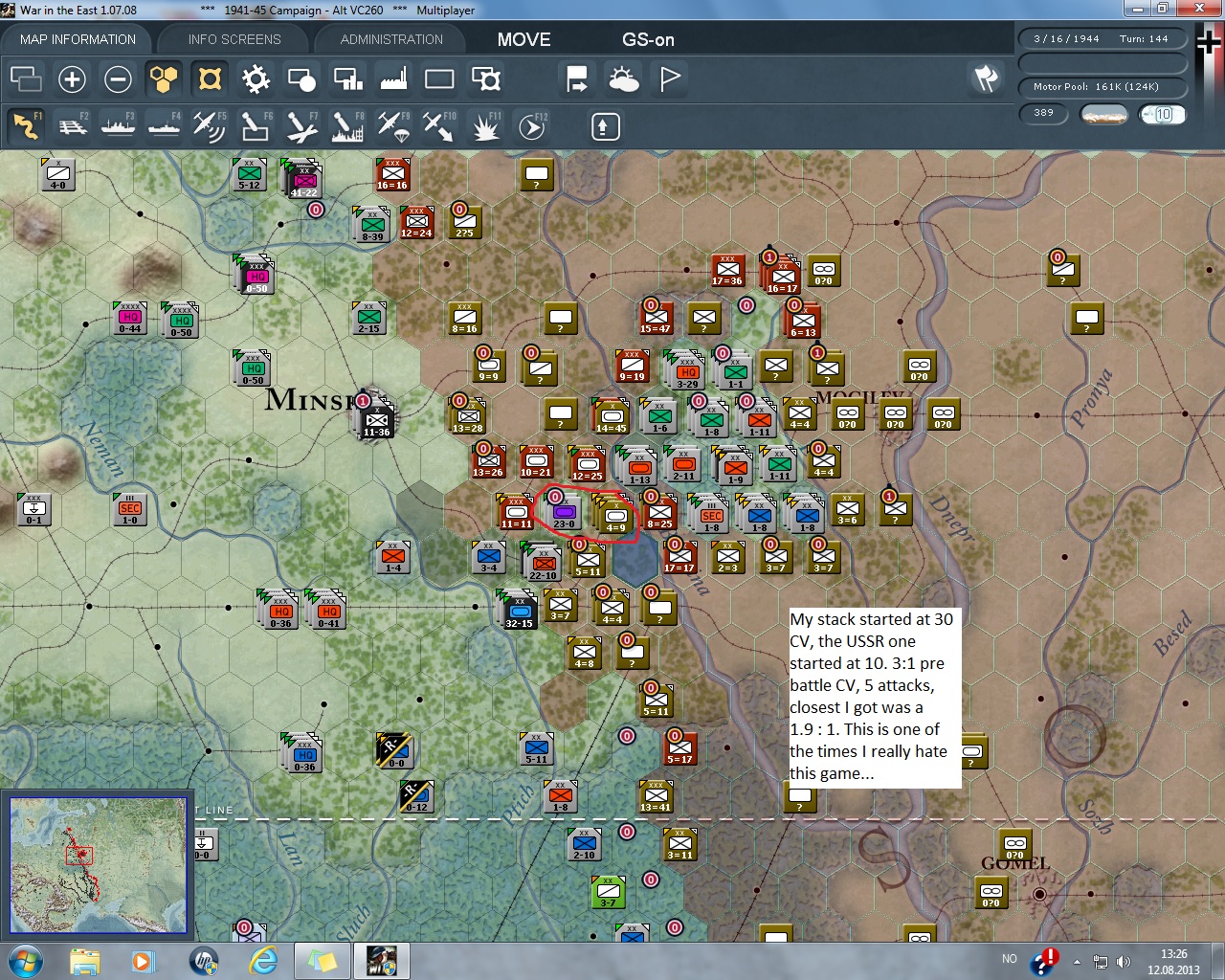Open the media player taskbar icon
Viewport: 1225px width, 980px height.
(143, 961)
